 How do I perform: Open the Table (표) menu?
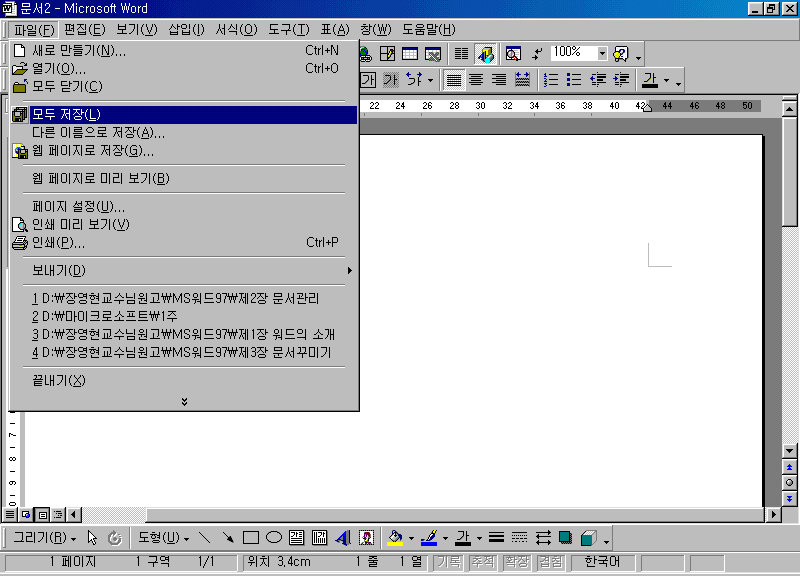click(335, 30)
